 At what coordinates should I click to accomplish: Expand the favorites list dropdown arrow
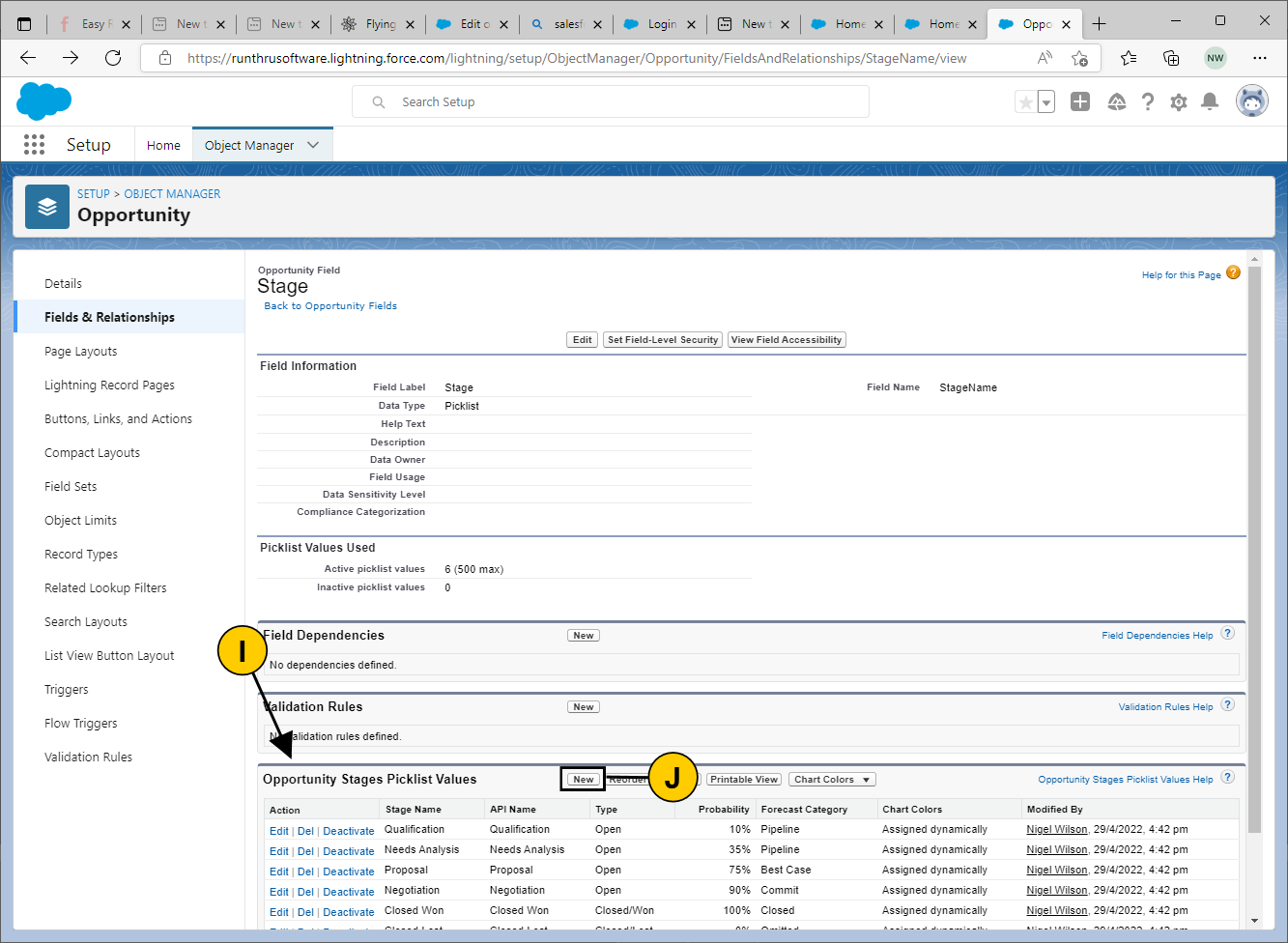coord(1046,102)
